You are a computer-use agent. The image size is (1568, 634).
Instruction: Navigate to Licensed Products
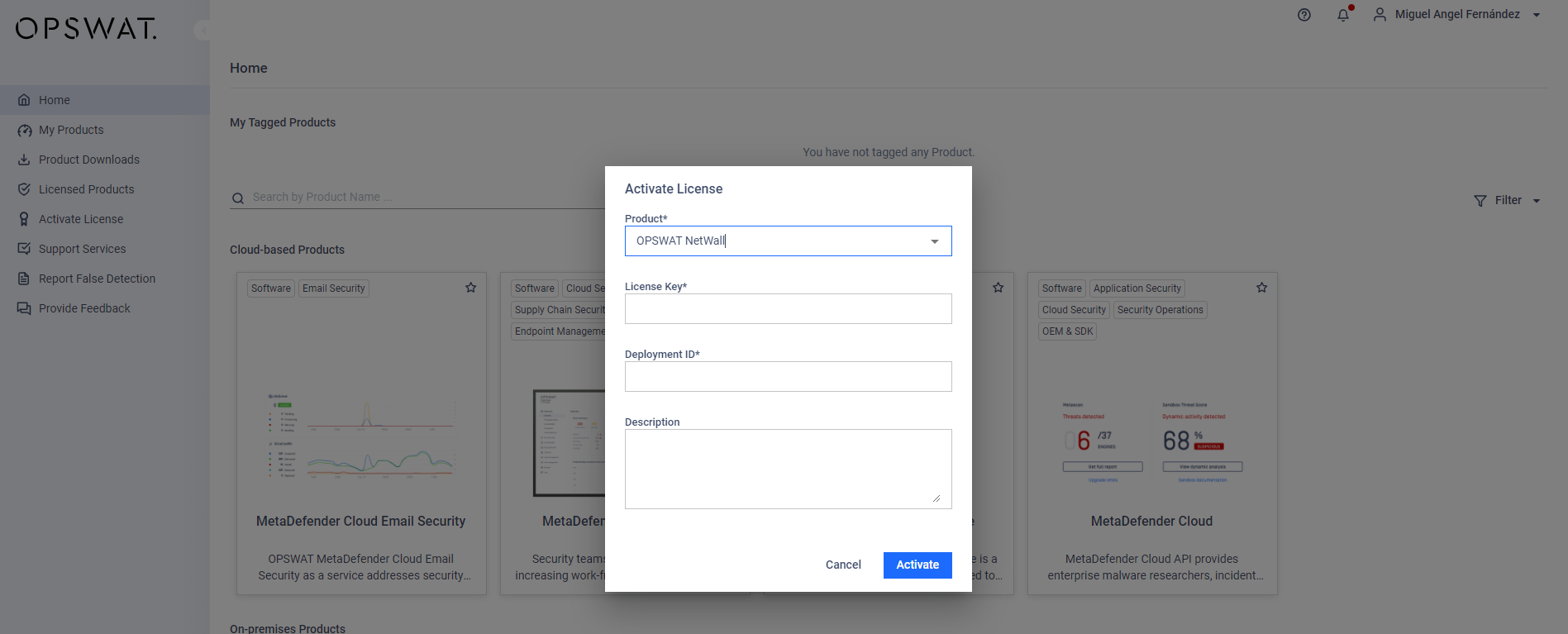pyautogui.click(x=105, y=189)
